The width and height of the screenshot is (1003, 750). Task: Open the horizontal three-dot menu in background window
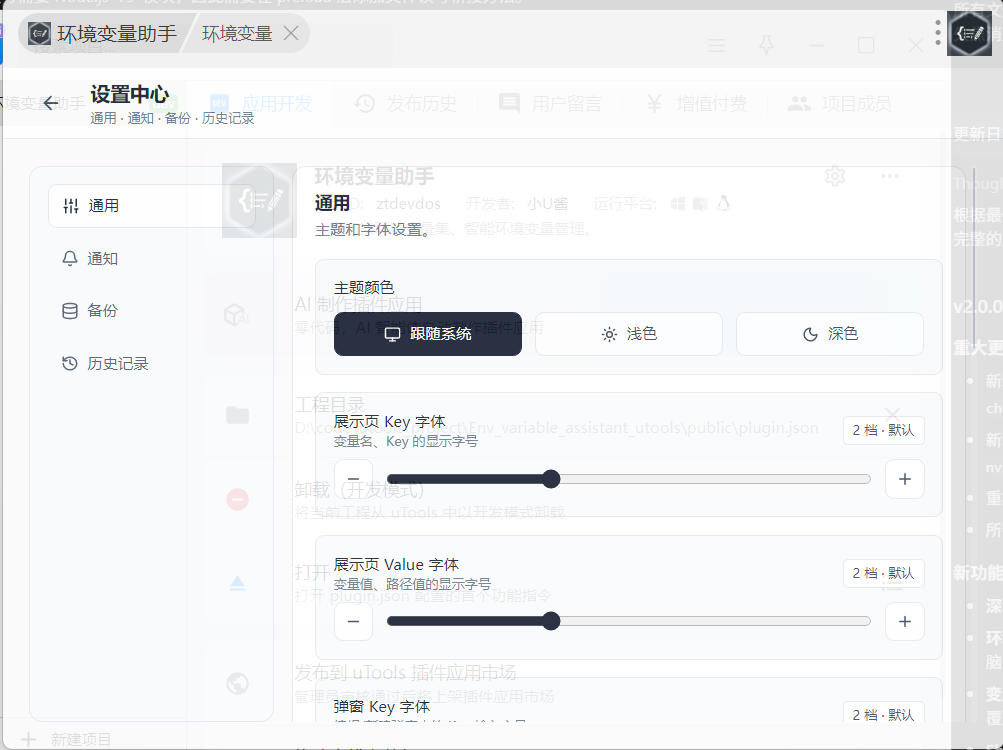pos(890,176)
